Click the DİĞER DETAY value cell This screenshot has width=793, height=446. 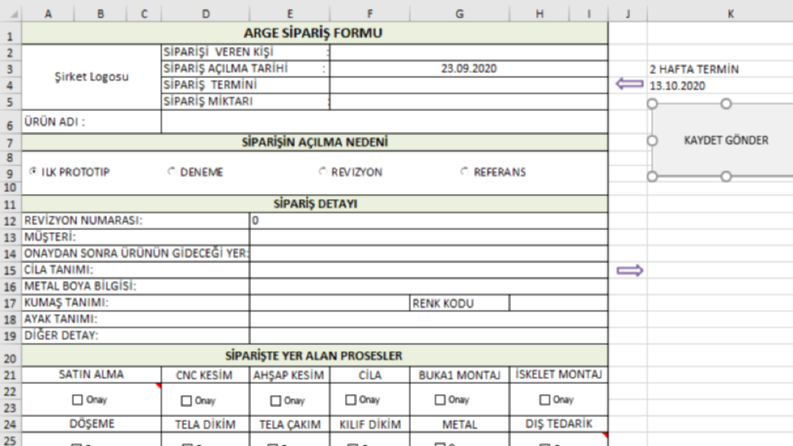coord(428,336)
